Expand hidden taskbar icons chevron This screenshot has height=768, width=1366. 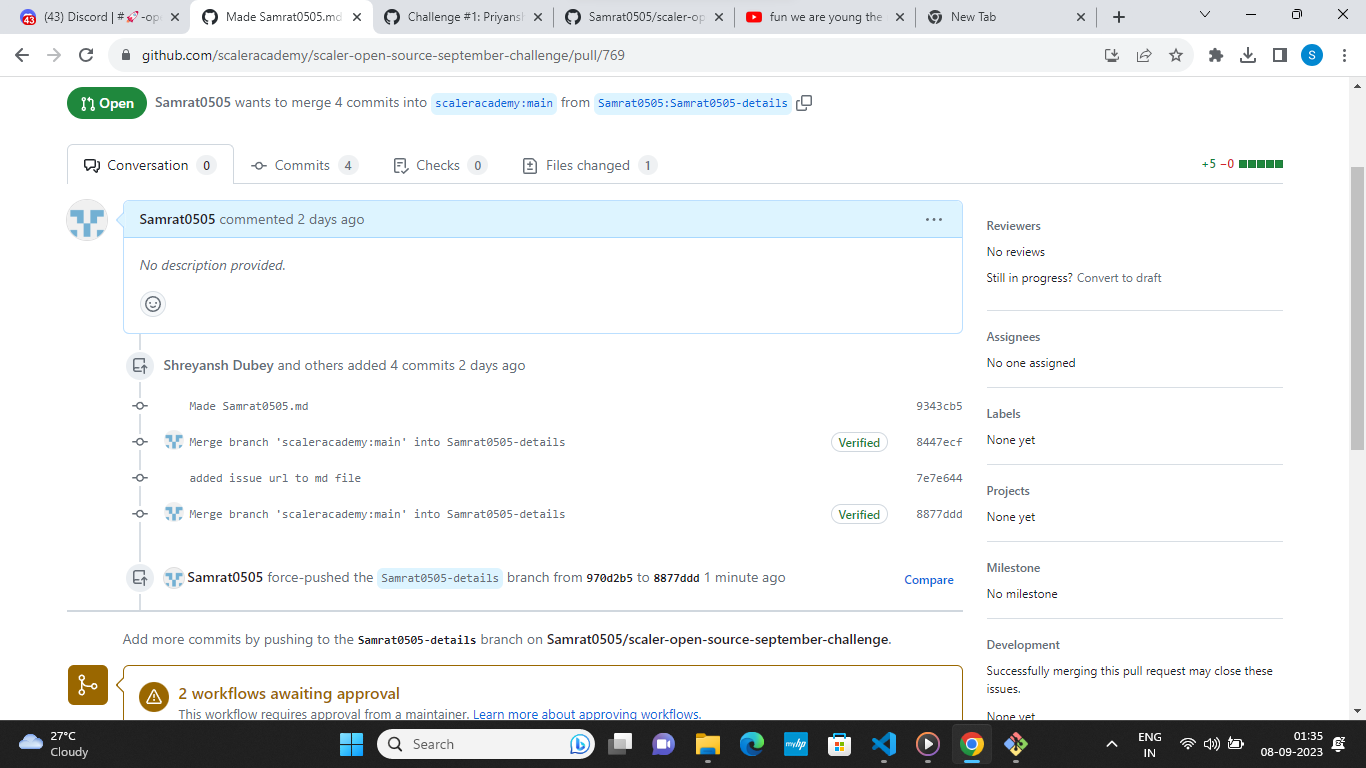[1111, 744]
